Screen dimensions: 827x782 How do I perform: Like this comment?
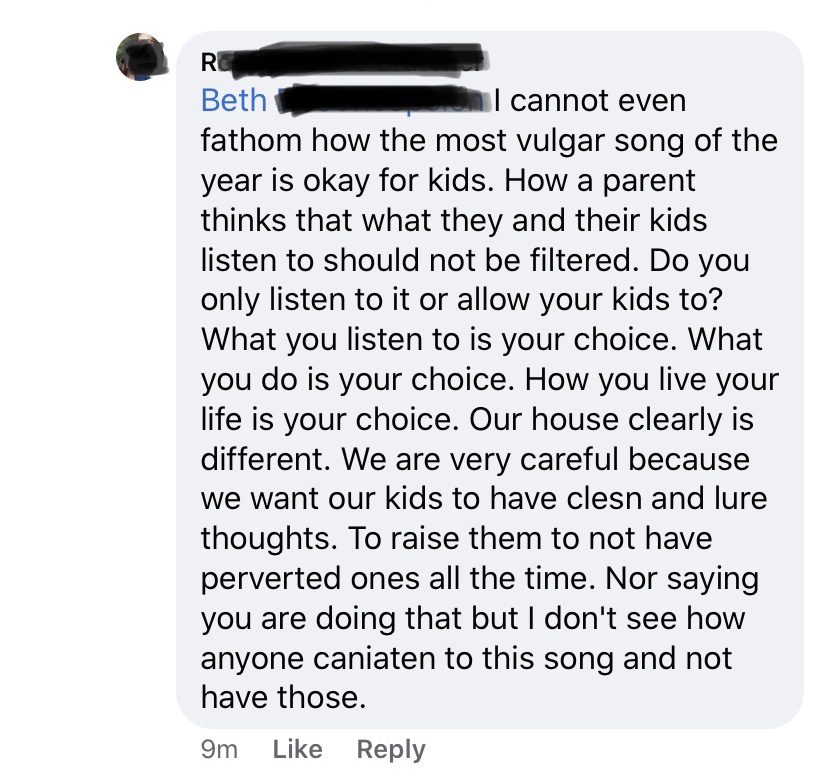297,749
